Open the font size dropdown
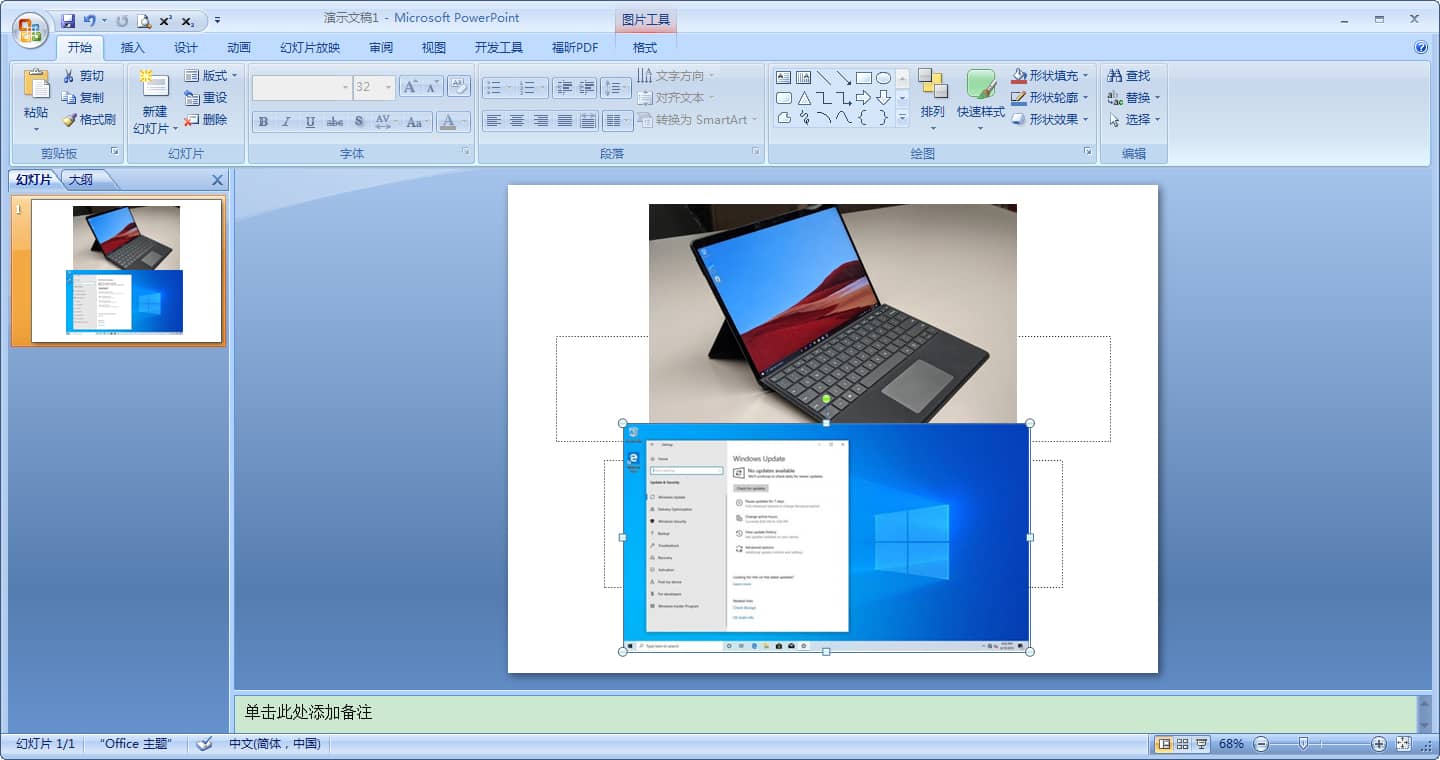 [389, 87]
